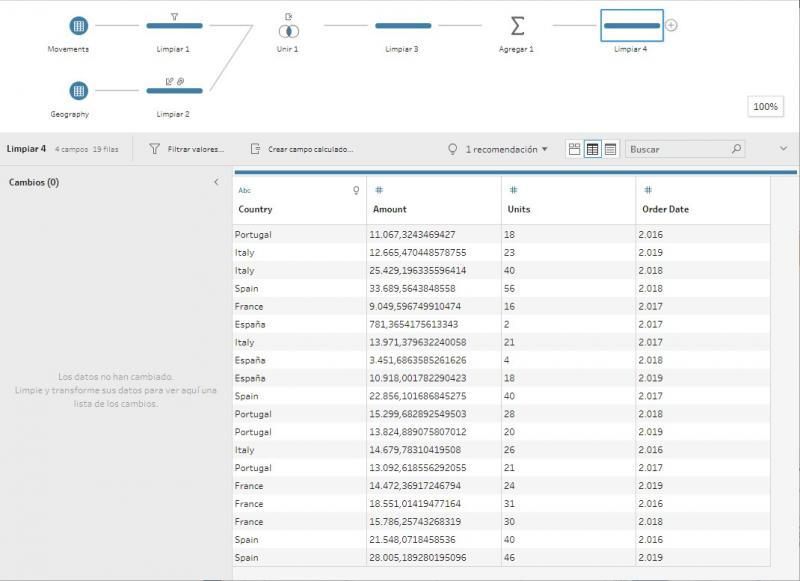Click the lightbulb recommendation icon on Country
This screenshot has height=581, width=800.
(356, 190)
